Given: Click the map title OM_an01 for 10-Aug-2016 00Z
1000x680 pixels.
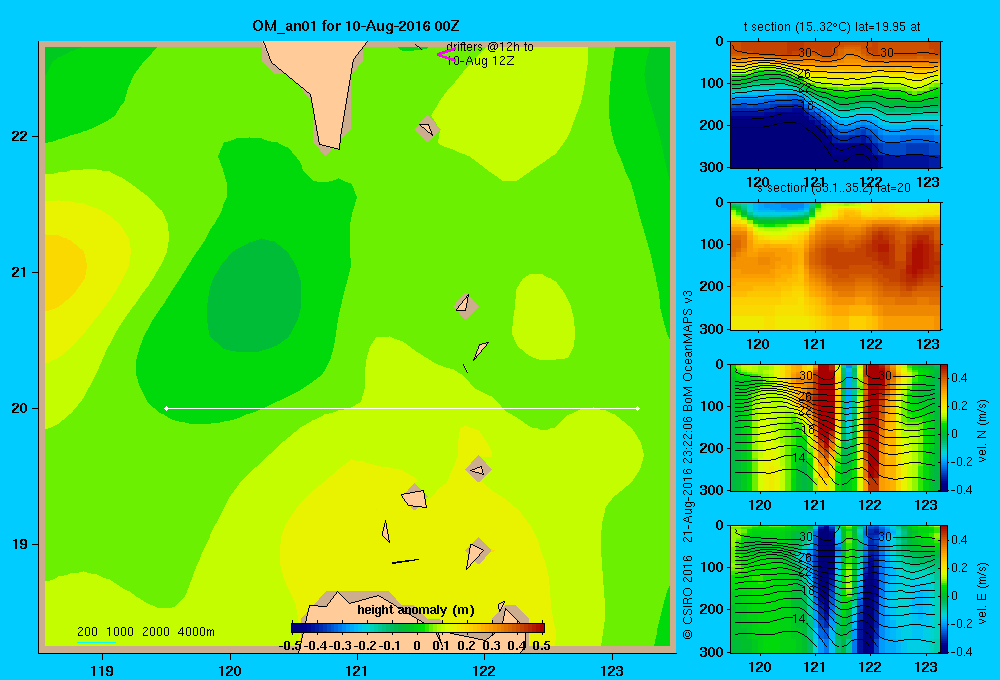Looking at the screenshot, I should click(356, 26).
